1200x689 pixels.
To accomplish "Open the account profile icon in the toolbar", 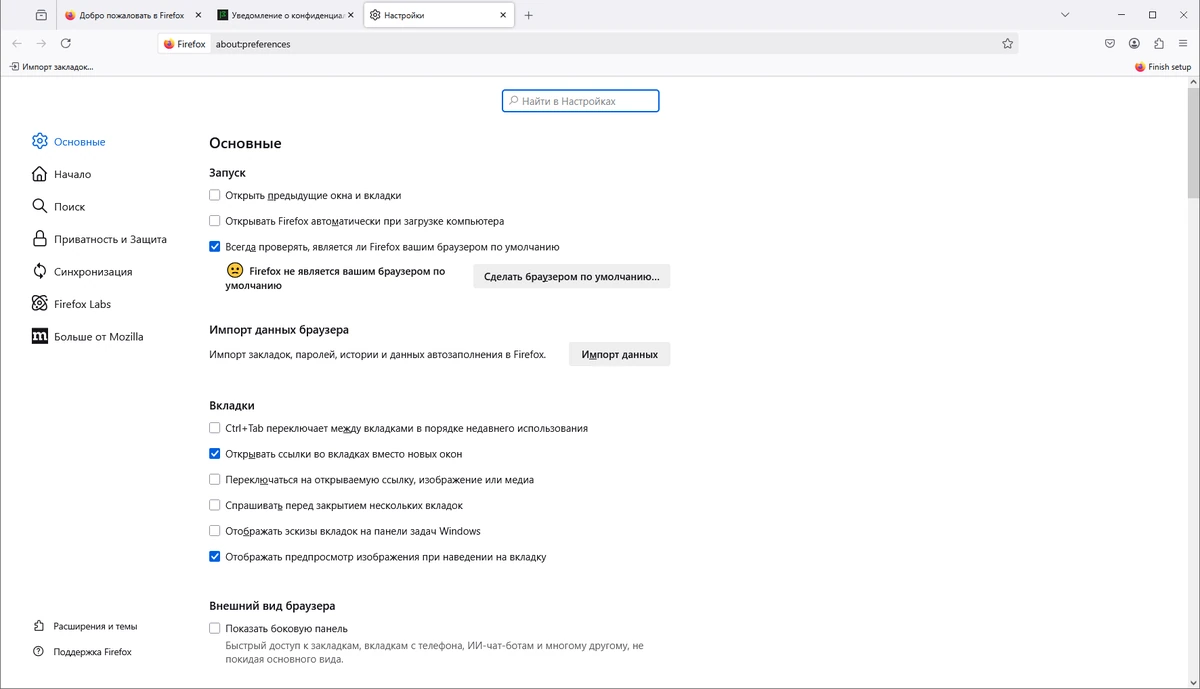I will point(1134,43).
